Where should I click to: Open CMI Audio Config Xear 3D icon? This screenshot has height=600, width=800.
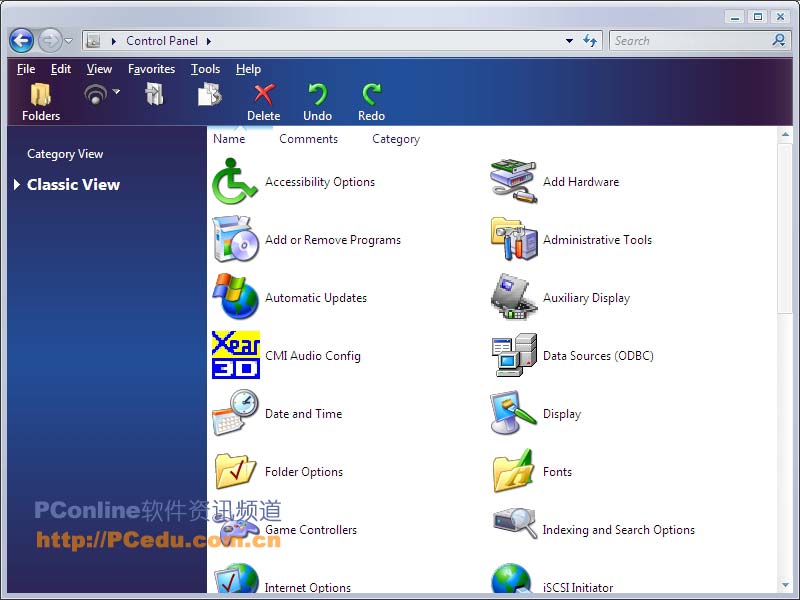(x=236, y=355)
